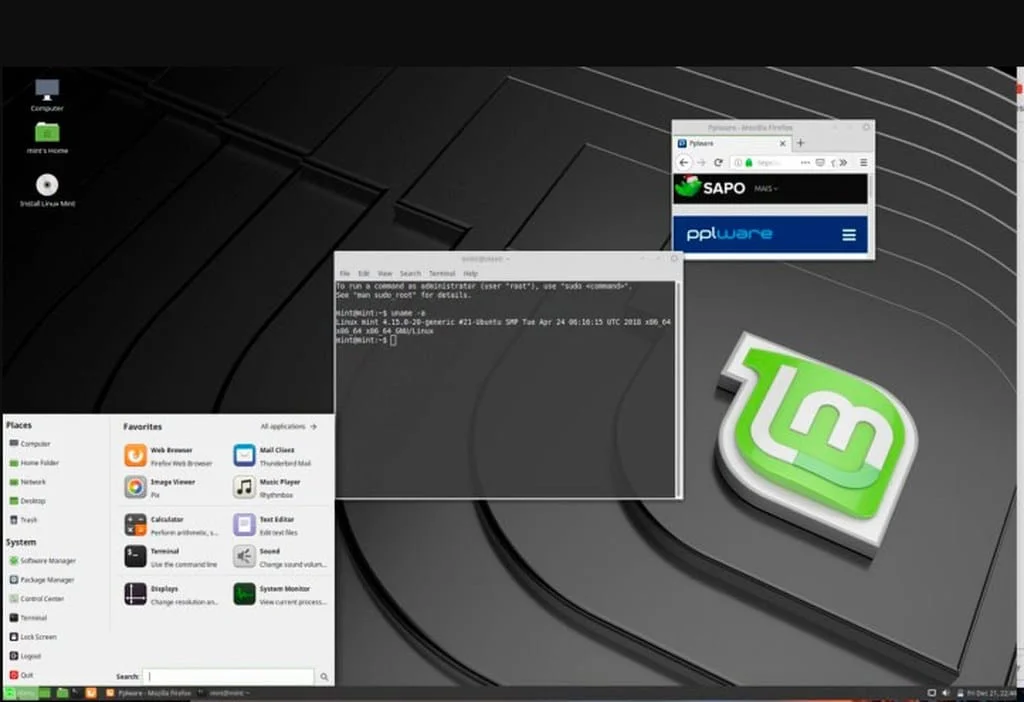This screenshot has height=702, width=1024.
Task: Launch Thunderbird Mail Client favorite
Action: [273, 456]
